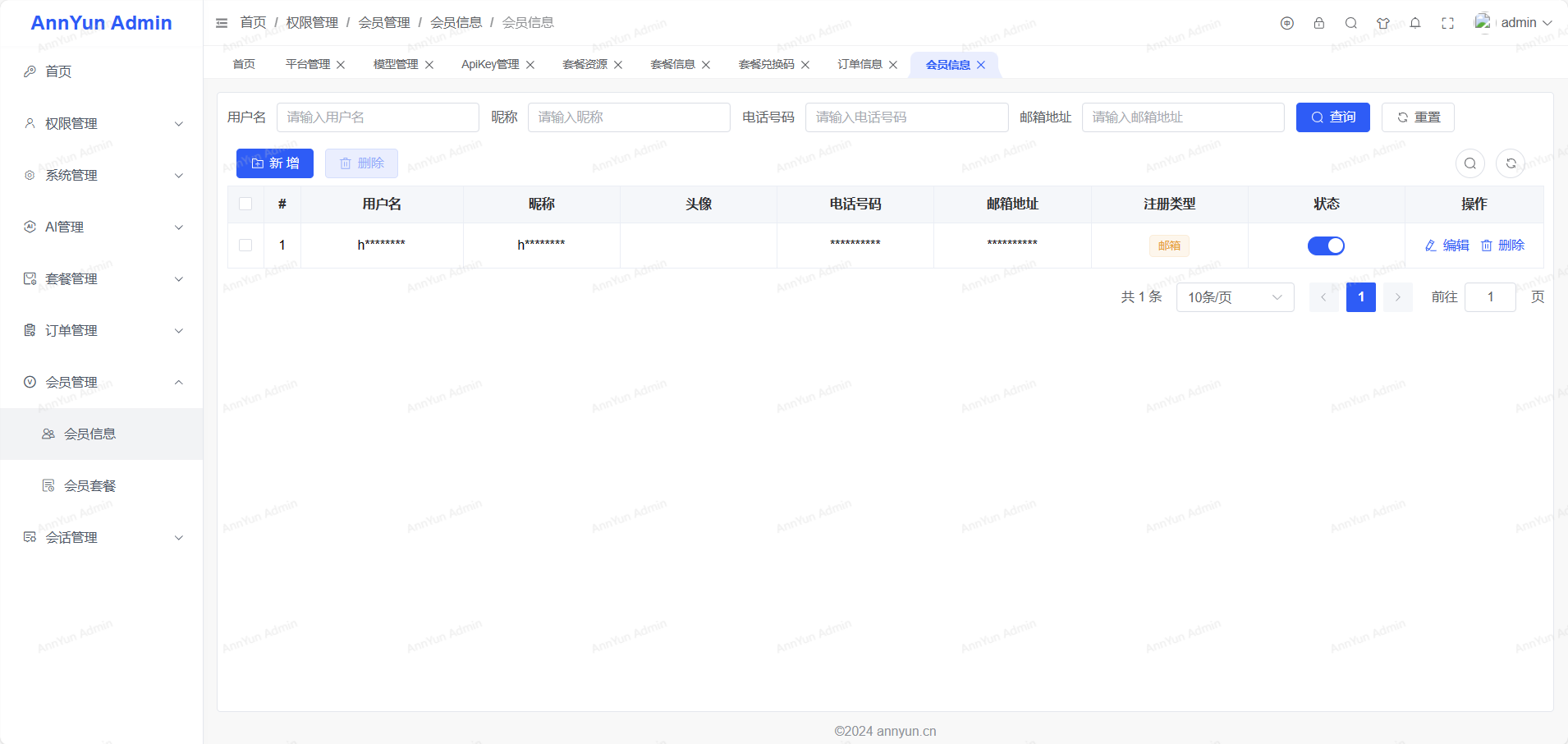The height and width of the screenshot is (744, 1568).
Task: Focus the 电话号码 input field
Action: (x=907, y=117)
